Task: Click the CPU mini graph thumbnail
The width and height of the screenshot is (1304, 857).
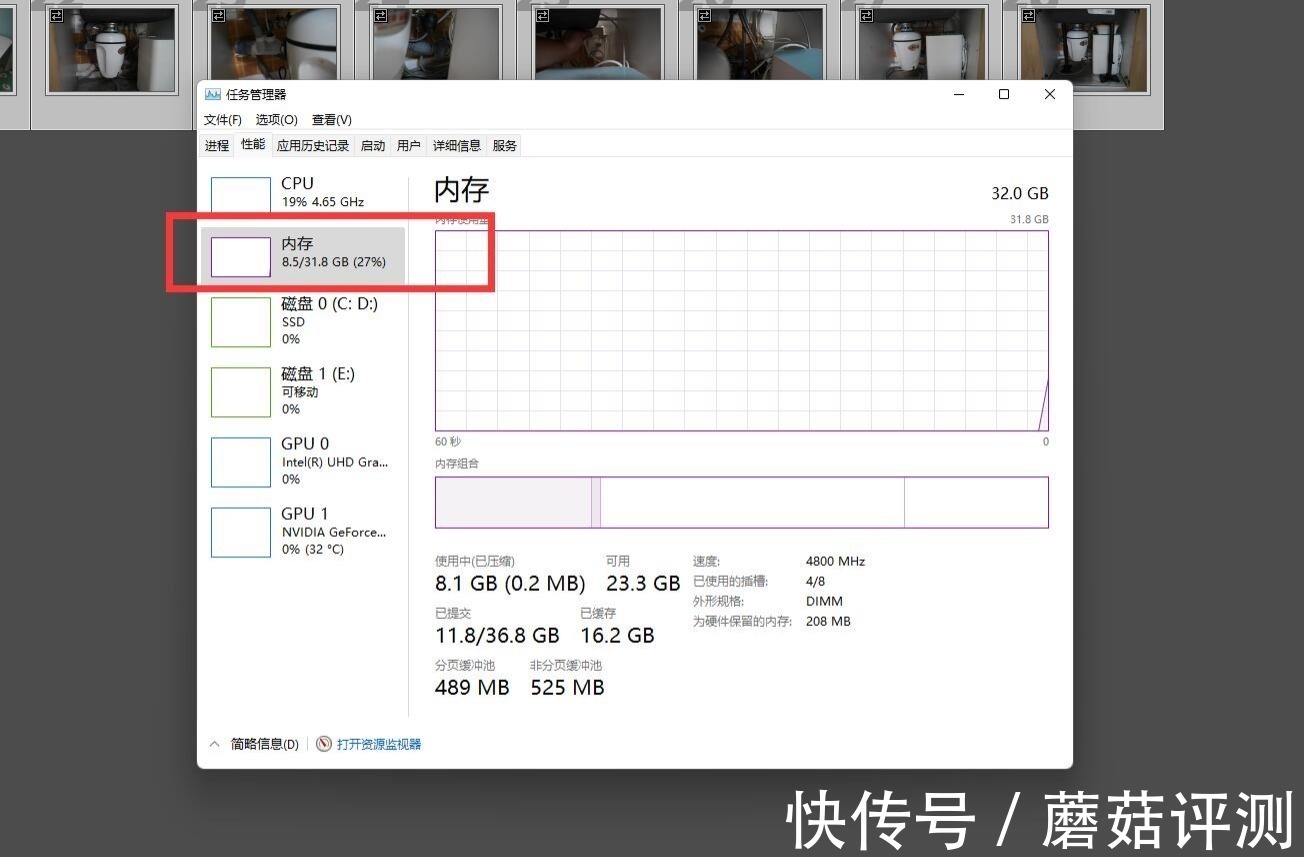Action: (x=241, y=195)
